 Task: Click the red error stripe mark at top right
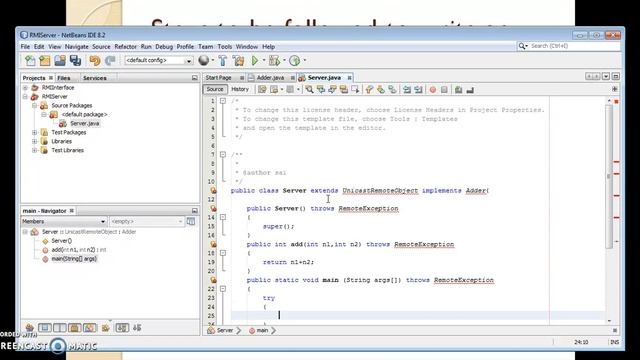(x=616, y=101)
